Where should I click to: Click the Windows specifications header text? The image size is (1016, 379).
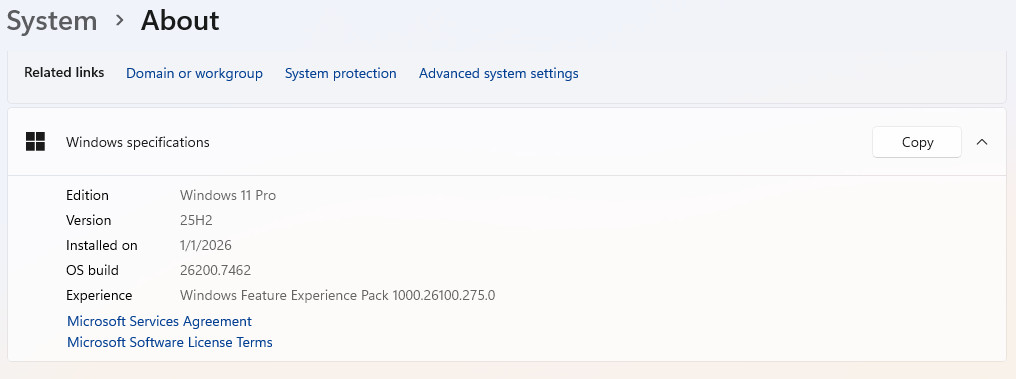point(137,142)
